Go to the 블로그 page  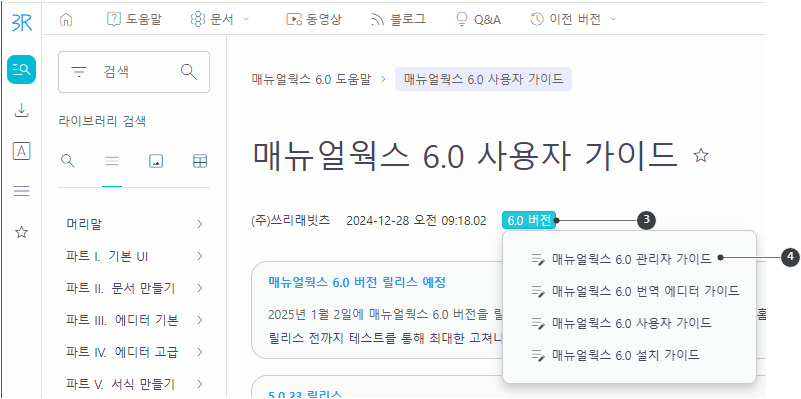398,19
